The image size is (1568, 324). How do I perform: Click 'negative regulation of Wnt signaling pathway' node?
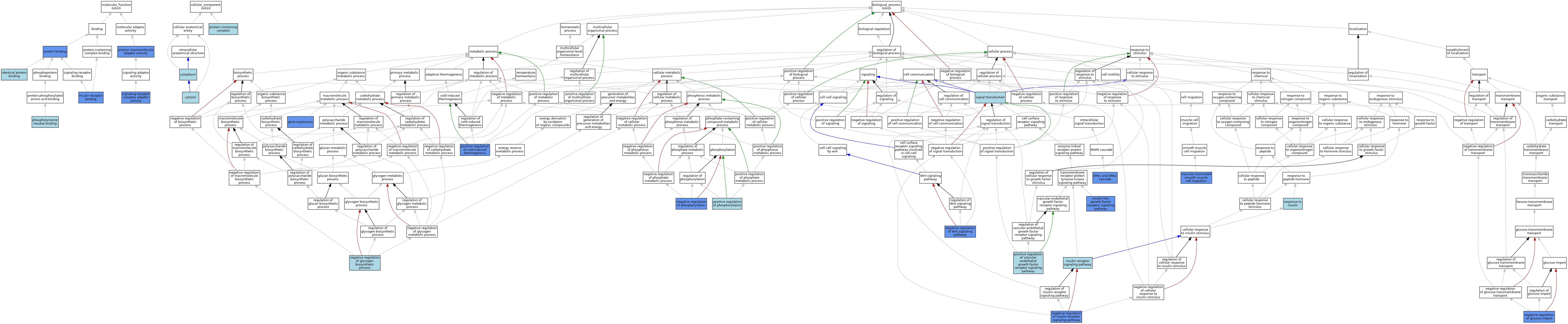click(x=960, y=231)
